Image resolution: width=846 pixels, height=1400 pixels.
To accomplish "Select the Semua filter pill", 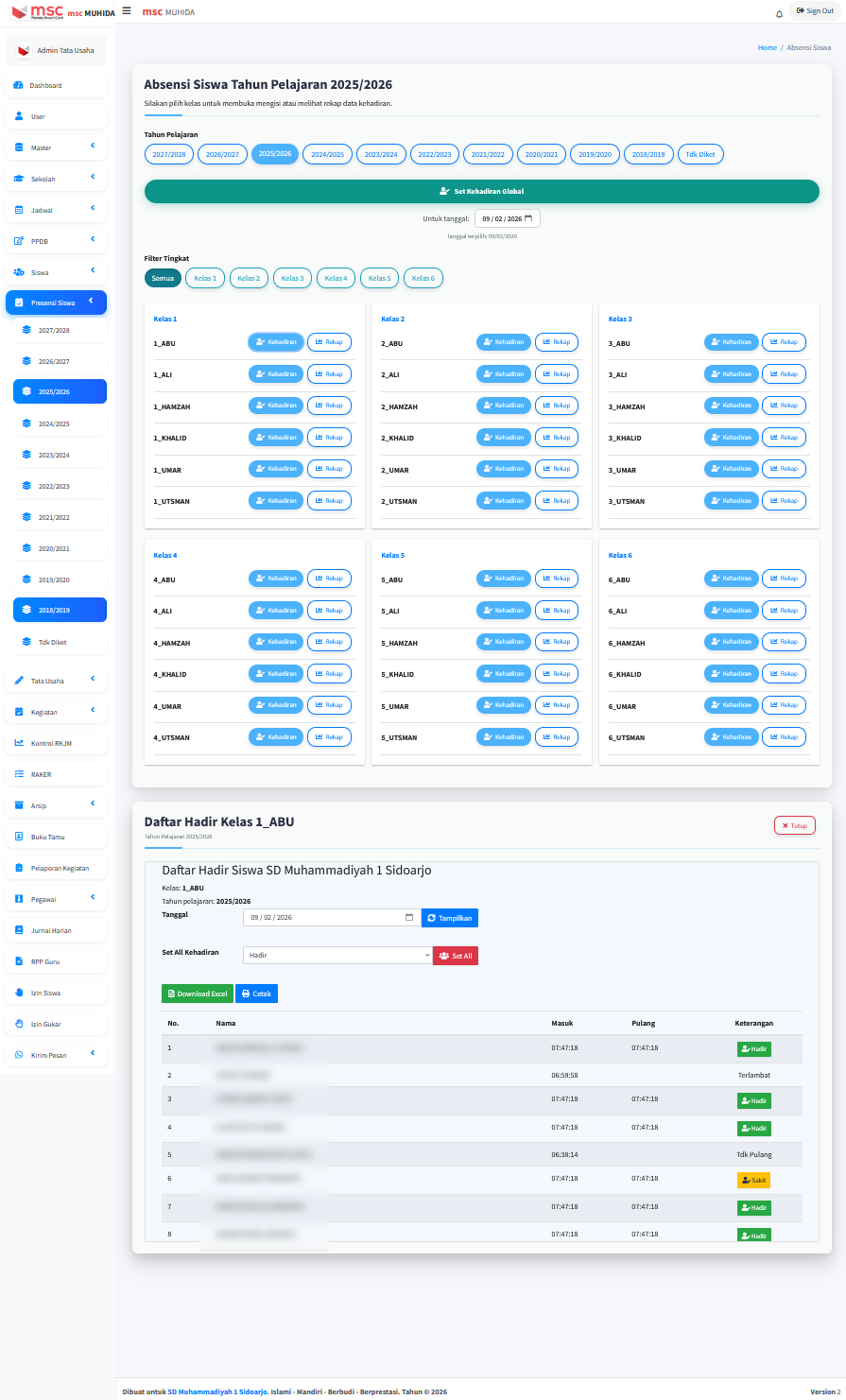I will [x=163, y=278].
